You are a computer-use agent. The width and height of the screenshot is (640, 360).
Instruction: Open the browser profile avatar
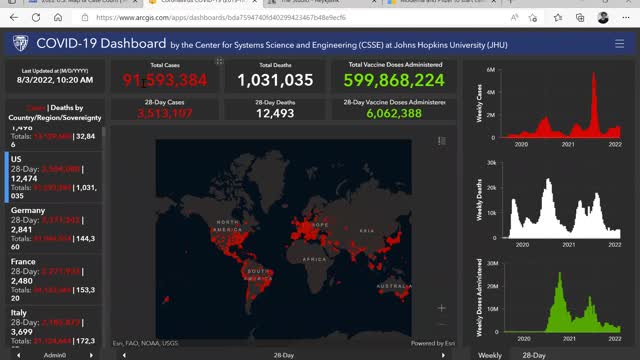[603, 18]
